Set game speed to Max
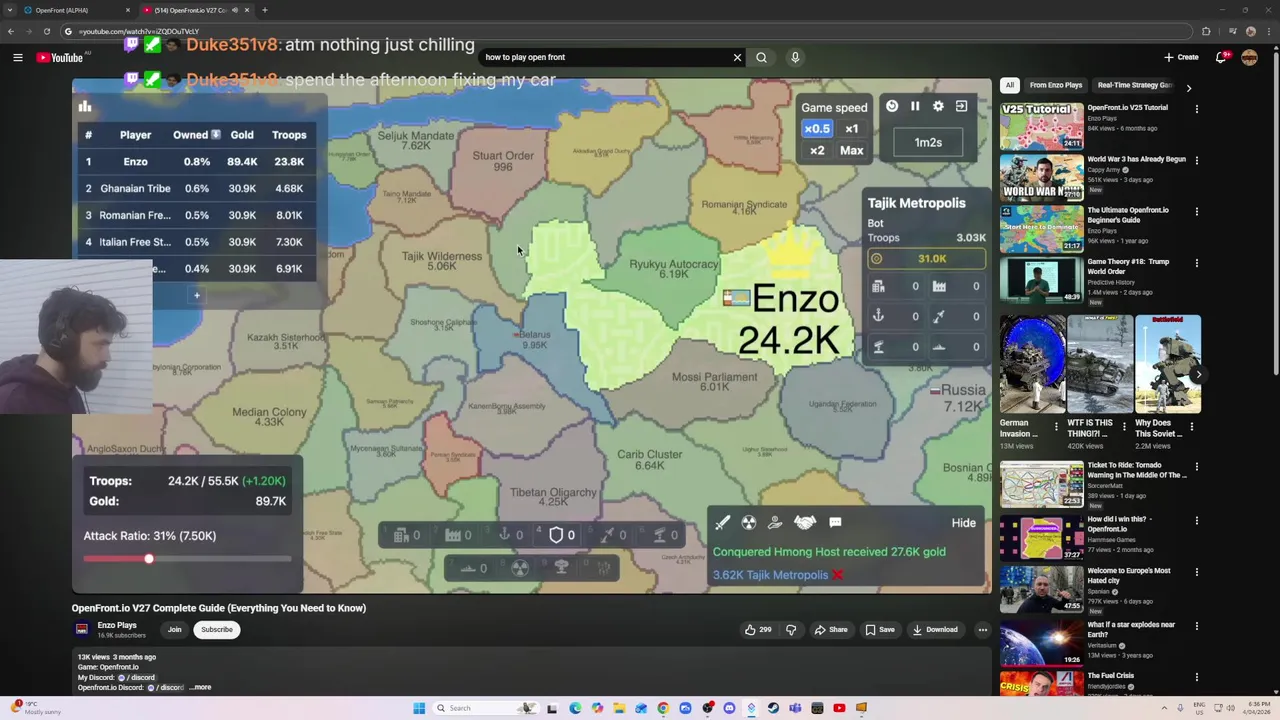 851,151
